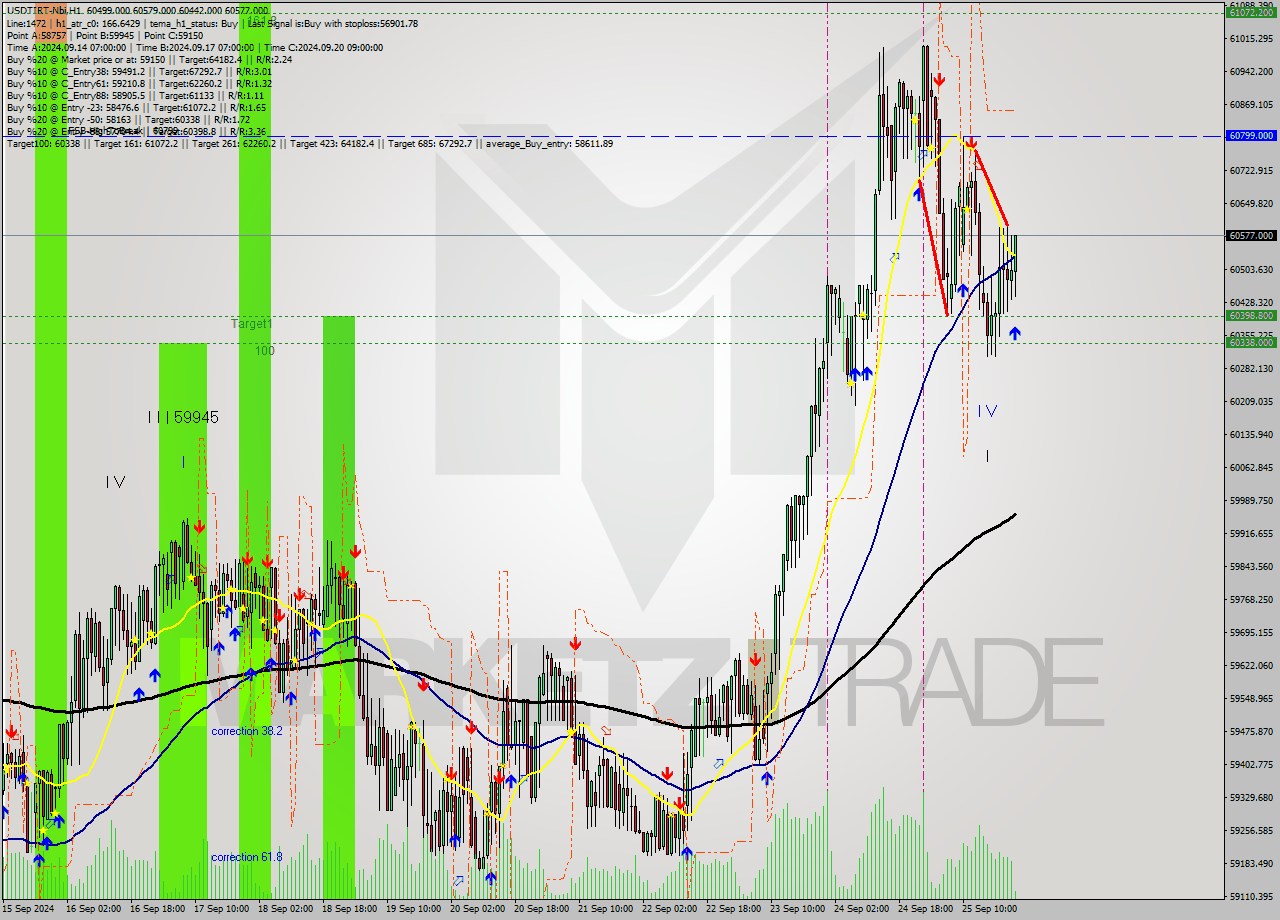Click the 'Buy %10 @ Entry -23: 58476.6' line
Image resolution: width=1280 pixels, height=920 pixels.
(136, 107)
